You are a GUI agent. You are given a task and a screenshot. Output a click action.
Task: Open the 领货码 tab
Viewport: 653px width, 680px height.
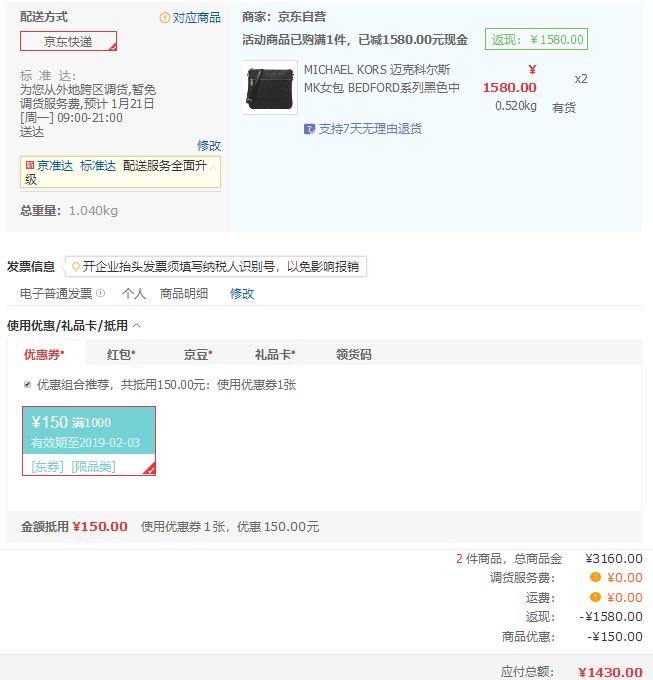[353, 354]
